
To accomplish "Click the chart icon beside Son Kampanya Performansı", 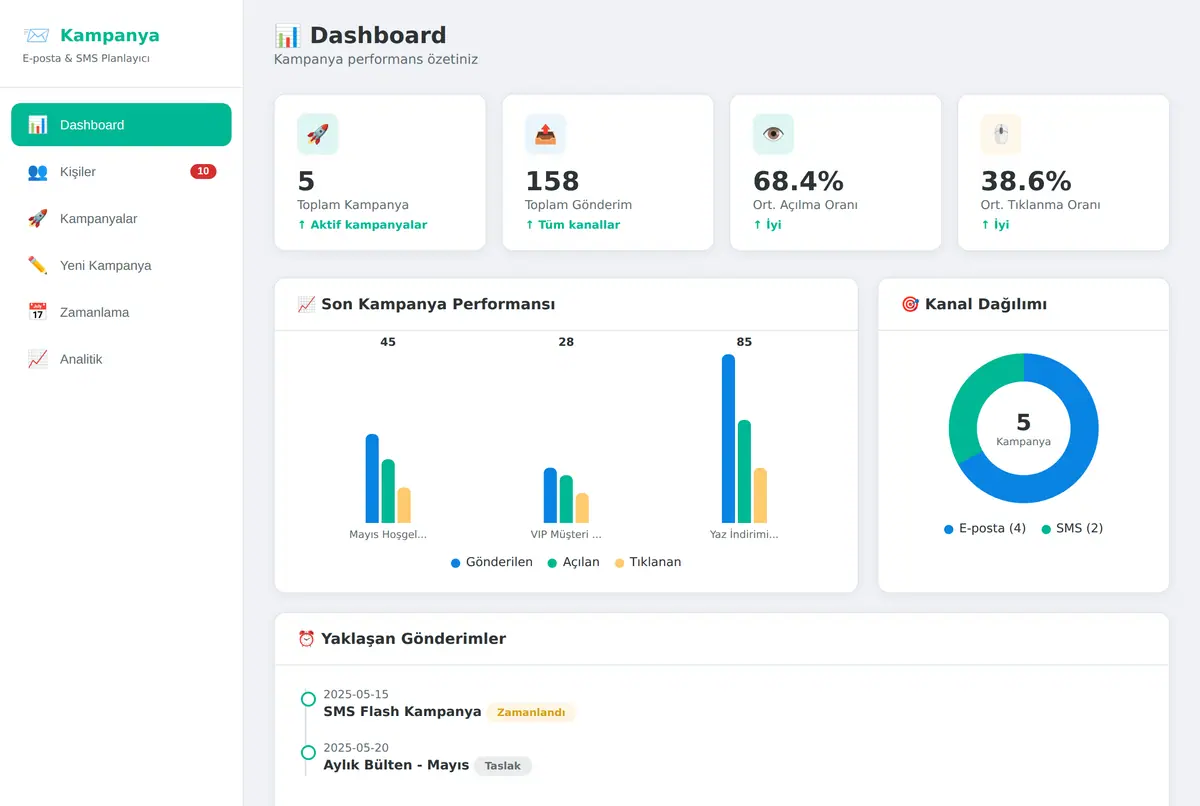I will (307, 304).
